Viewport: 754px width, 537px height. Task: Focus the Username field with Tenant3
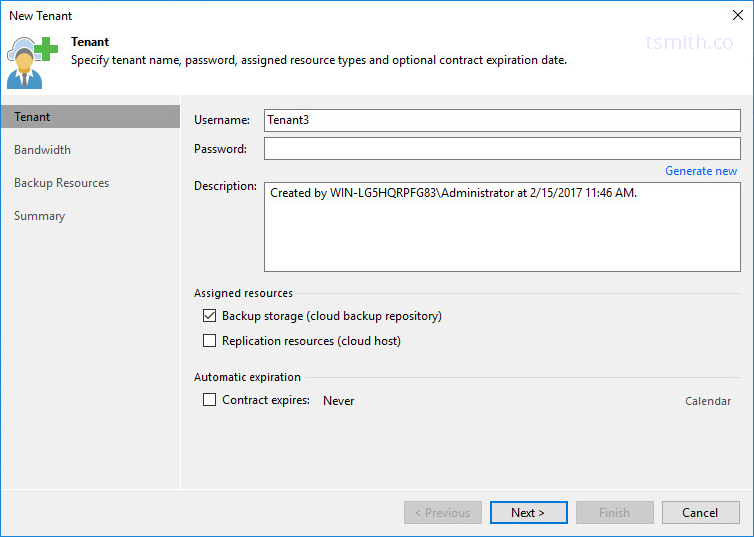(x=502, y=120)
